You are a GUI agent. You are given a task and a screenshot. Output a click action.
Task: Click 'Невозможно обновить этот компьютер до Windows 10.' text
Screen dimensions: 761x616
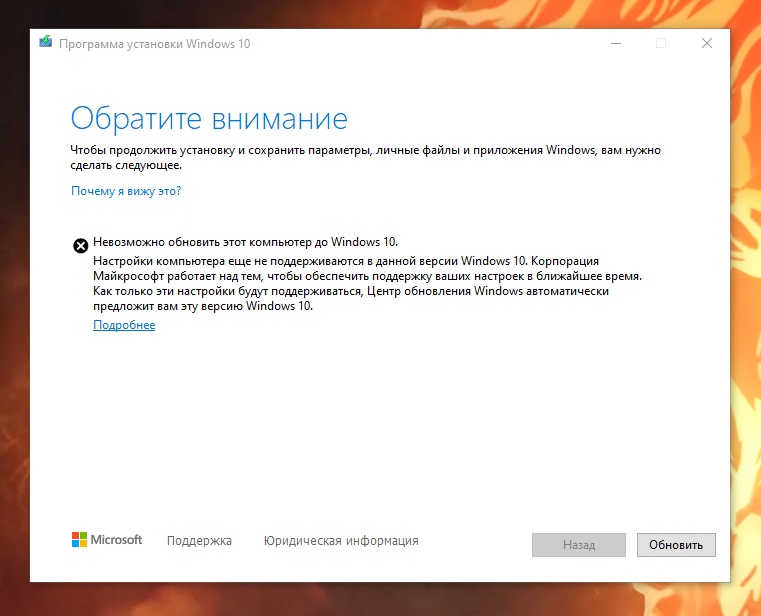coord(245,242)
